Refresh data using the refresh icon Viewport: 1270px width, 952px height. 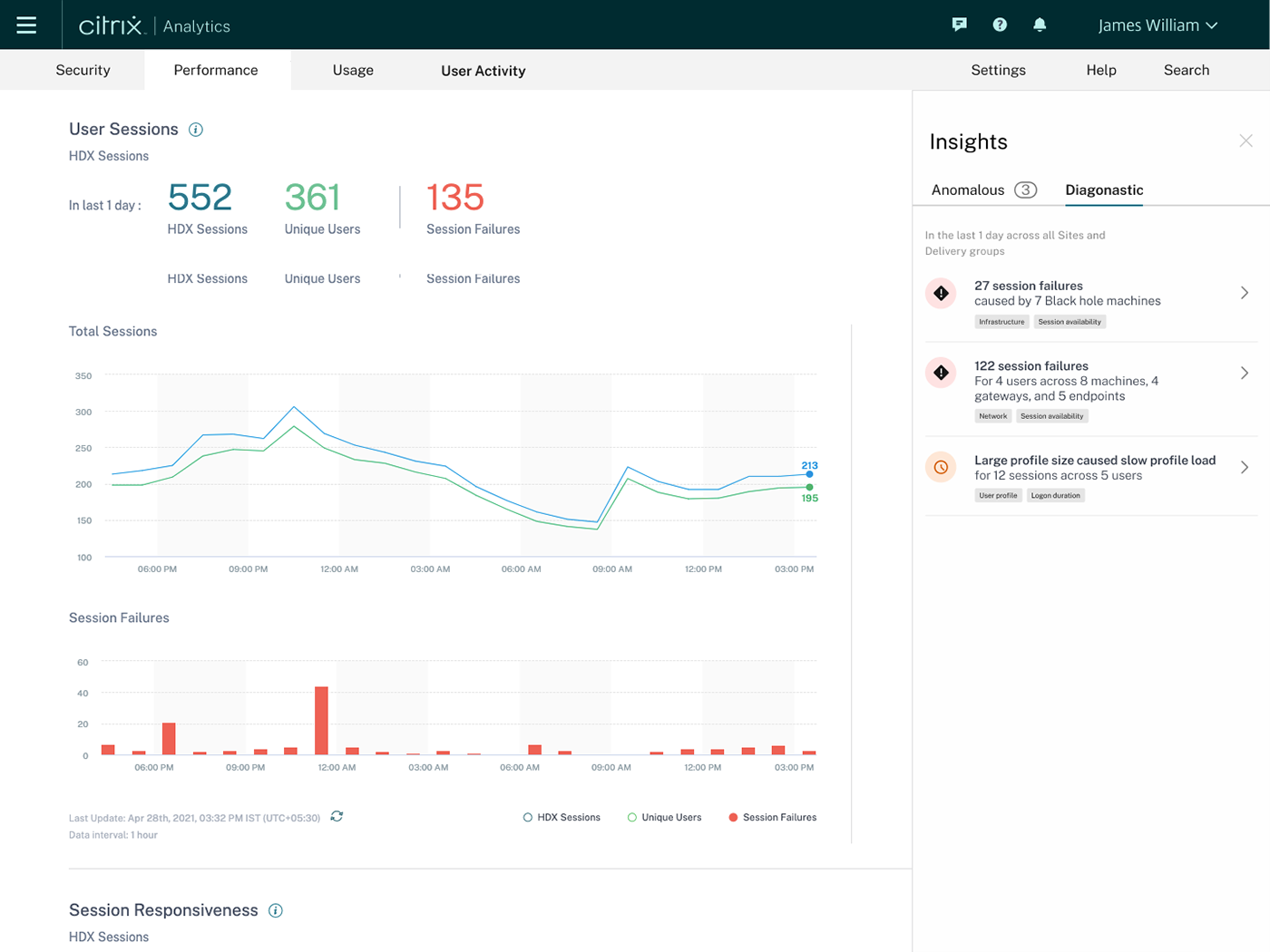[337, 817]
